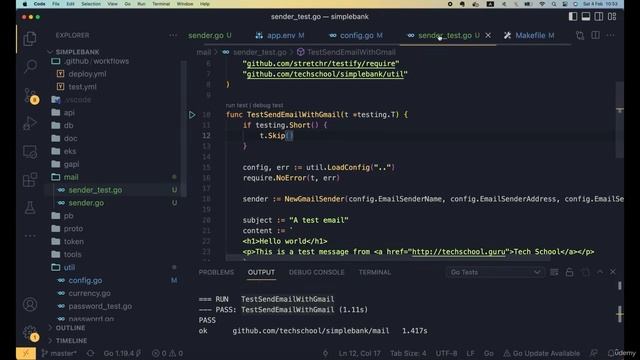This screenshot has width=640, height=360.
Task: Open the Accounts menu
Action: (30, 304)
